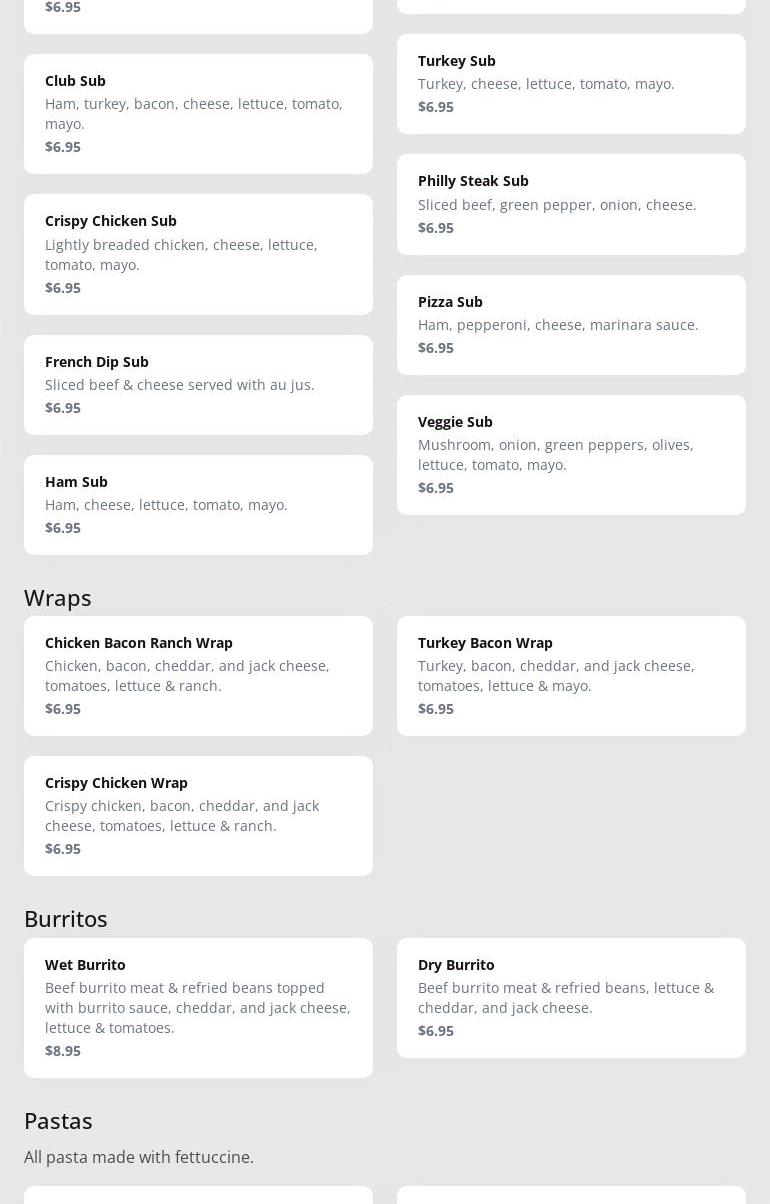
Task: Select the Wet Burrito card
Action: (198, 1007)
